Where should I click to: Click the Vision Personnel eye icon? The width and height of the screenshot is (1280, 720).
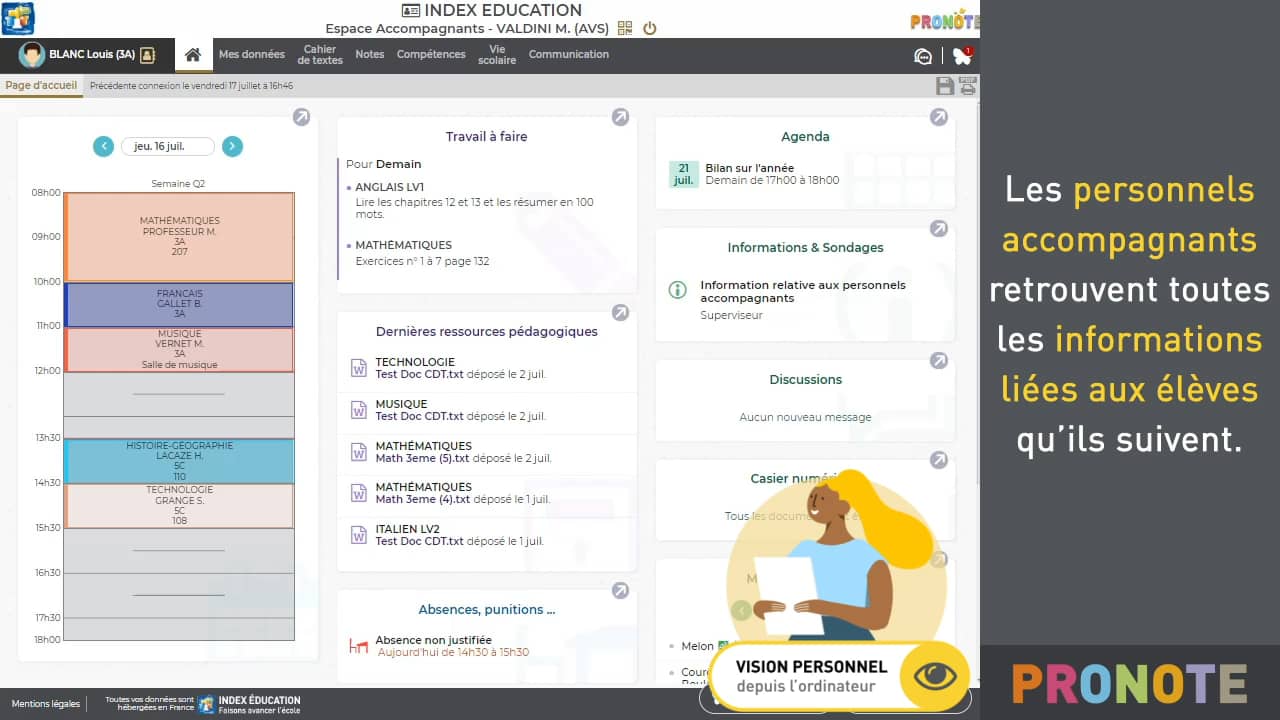(935, 675)
